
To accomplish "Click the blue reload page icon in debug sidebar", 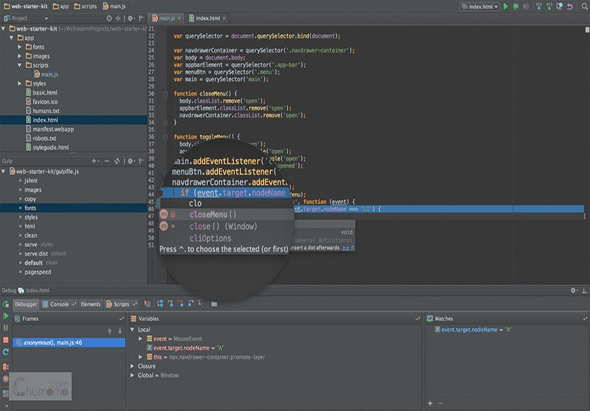I will click(x=6, y=352).
